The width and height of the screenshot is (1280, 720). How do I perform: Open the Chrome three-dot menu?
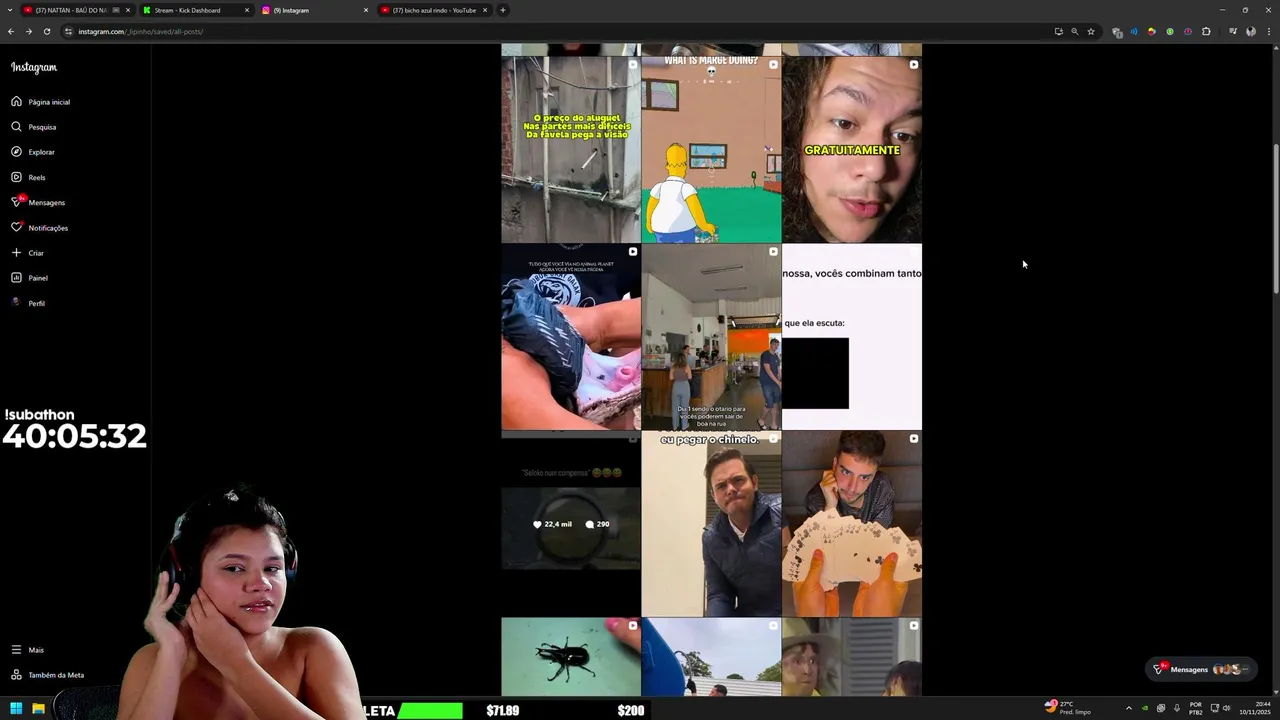(1268, 31)
